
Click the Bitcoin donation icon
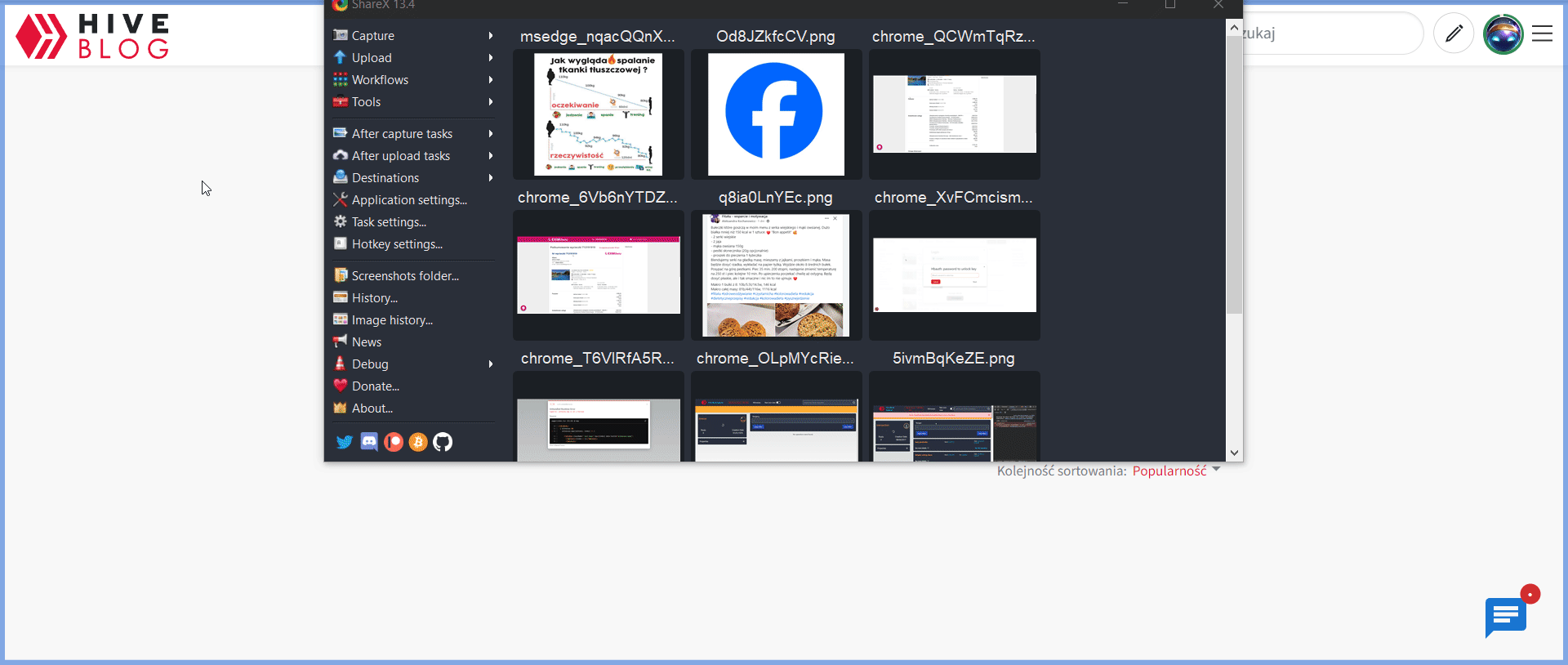pos(418,442)
